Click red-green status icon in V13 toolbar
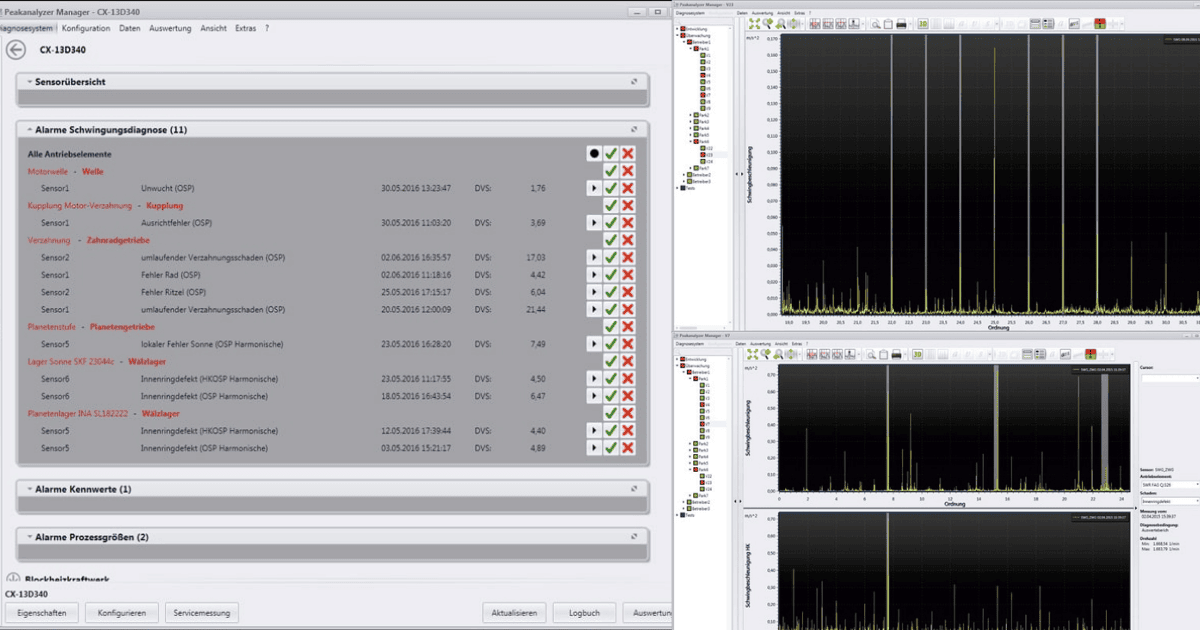Screen dimensions: 1200x630 click(1100, 24)
